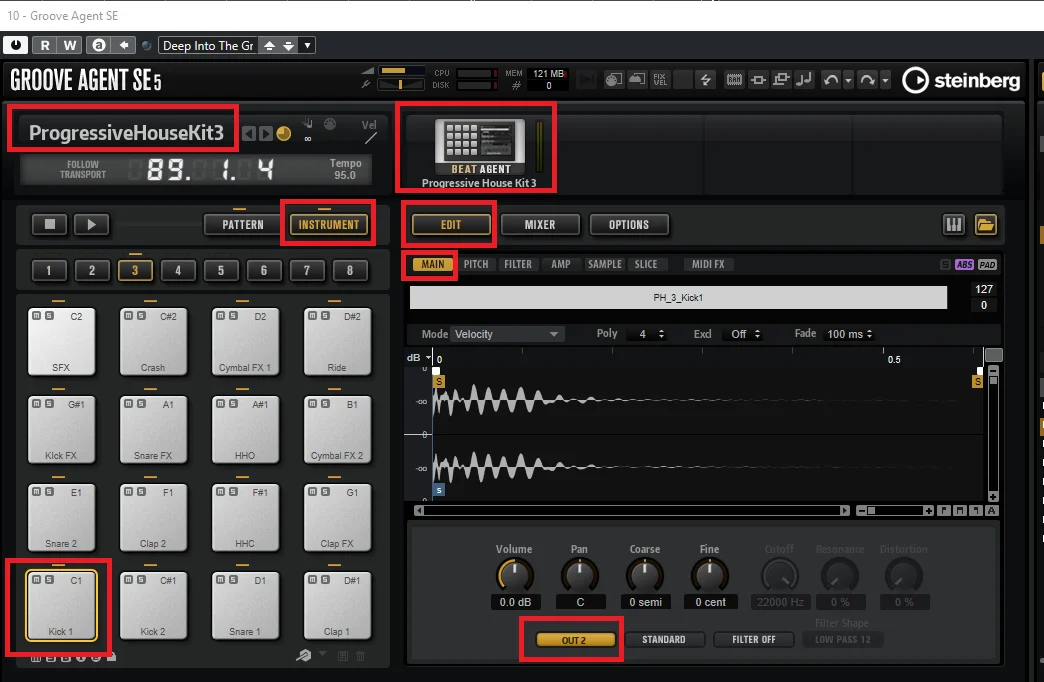
Task: Select the Pitch edit tab
Action: [476, 264]
